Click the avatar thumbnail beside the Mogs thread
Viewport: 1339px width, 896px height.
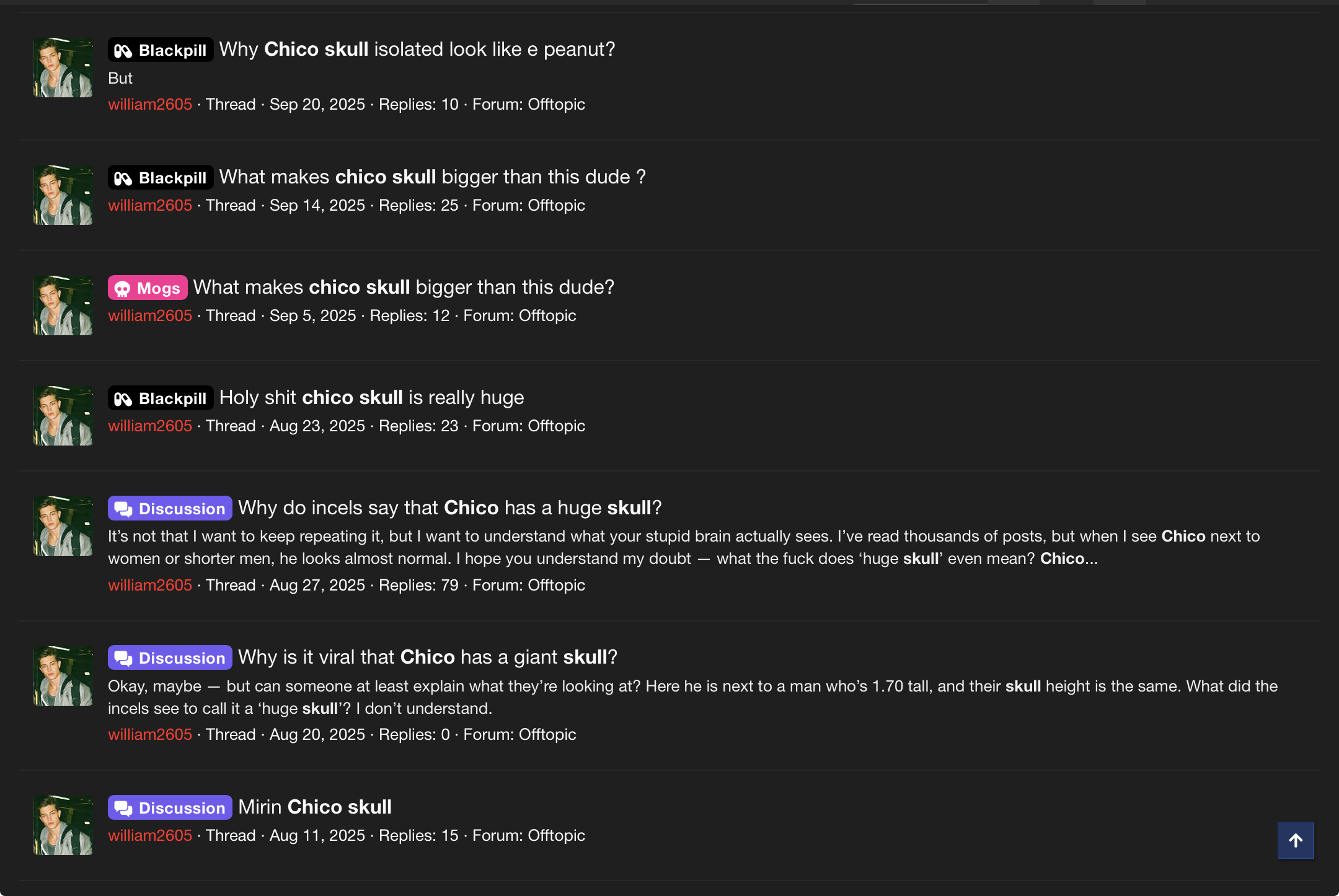[63, 305]
